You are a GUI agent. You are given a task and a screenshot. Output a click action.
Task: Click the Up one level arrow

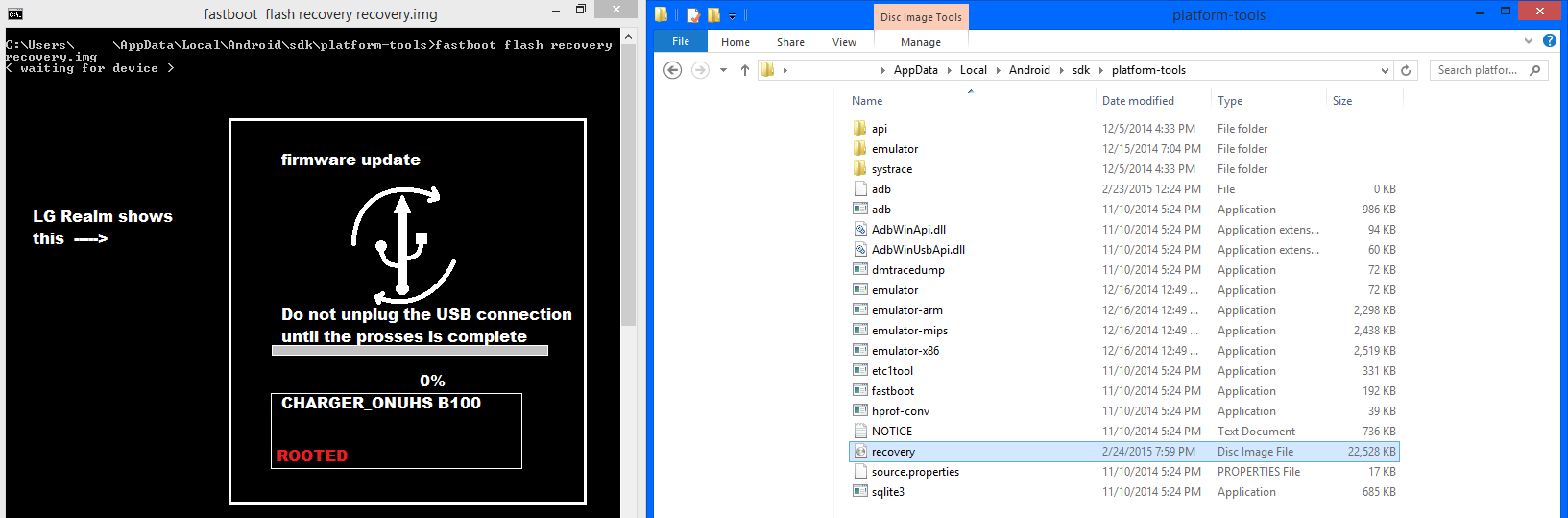pyautogui.click(x=744, y=70)
